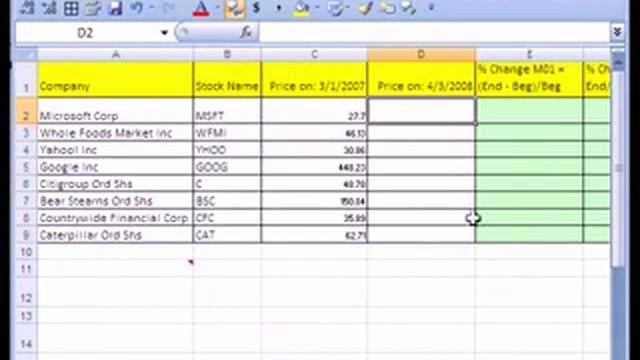
Task: Expand the formula bar with chevron
Action: (617, 32)
